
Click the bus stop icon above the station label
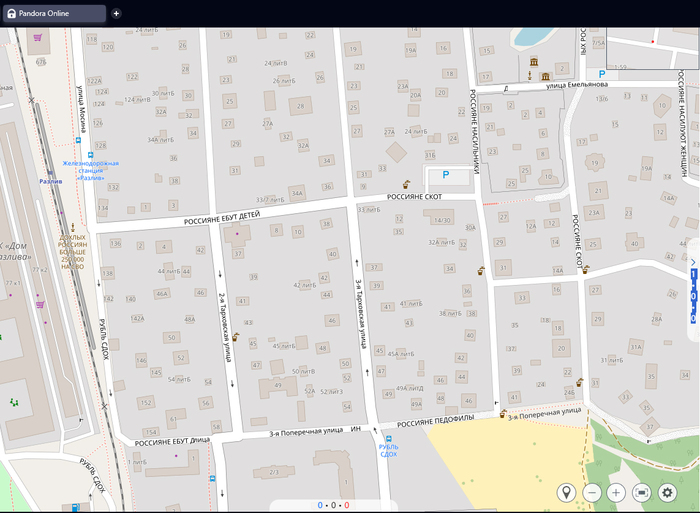(91, 155)
